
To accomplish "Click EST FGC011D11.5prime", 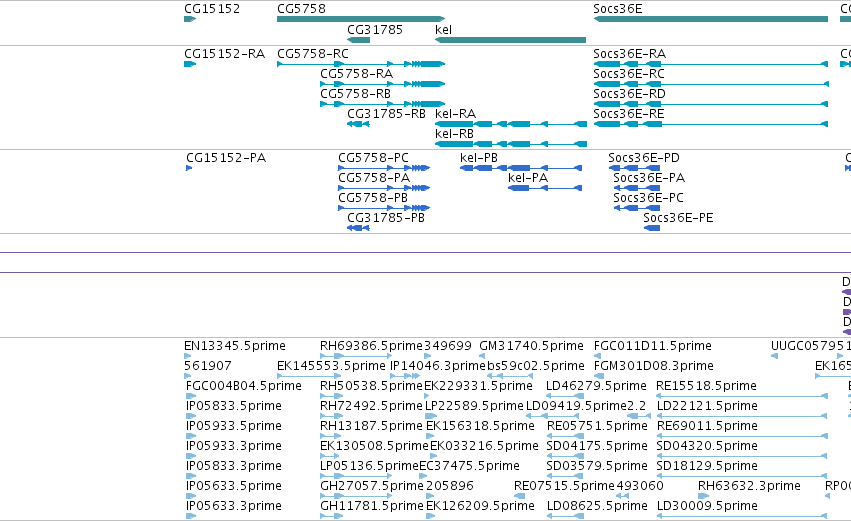I will click(x=652, y=346).
